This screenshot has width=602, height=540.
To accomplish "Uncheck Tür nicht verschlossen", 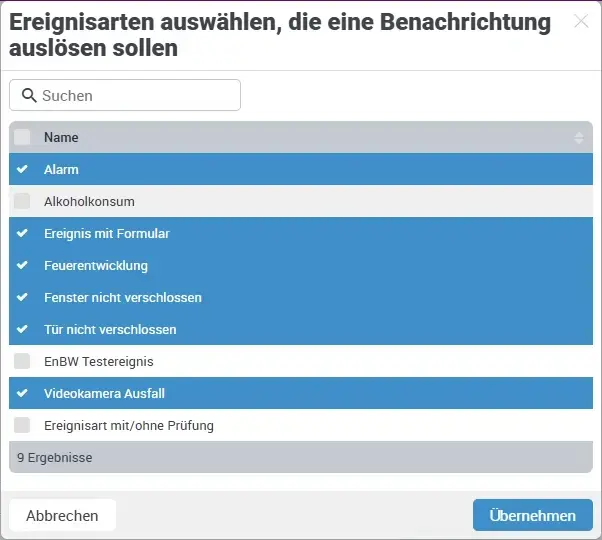I will click(x=22, y=330).
